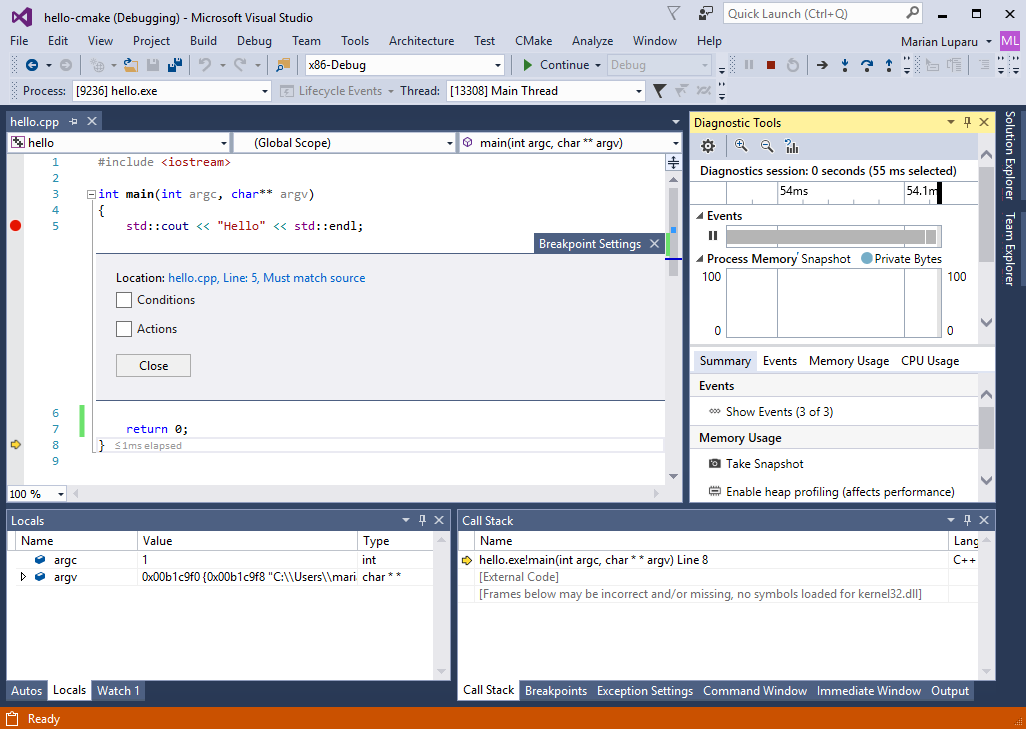Click the Restart debugging icon
Image resolution: width=1026 pixels, height=729 pixels.
(793, 65)
